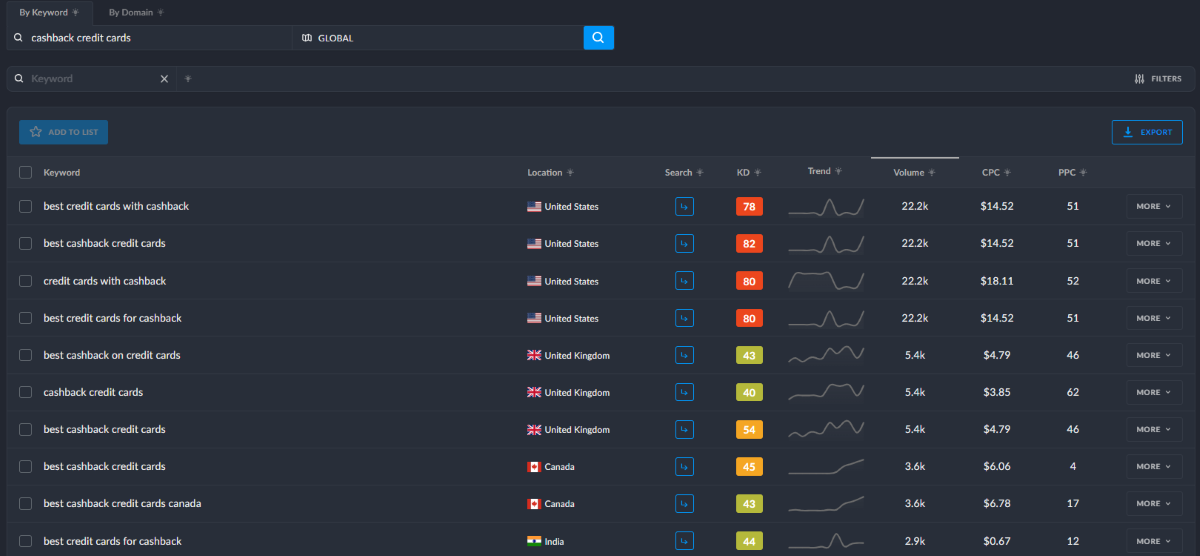Click the $18.11 CPC value

[997, 281]
